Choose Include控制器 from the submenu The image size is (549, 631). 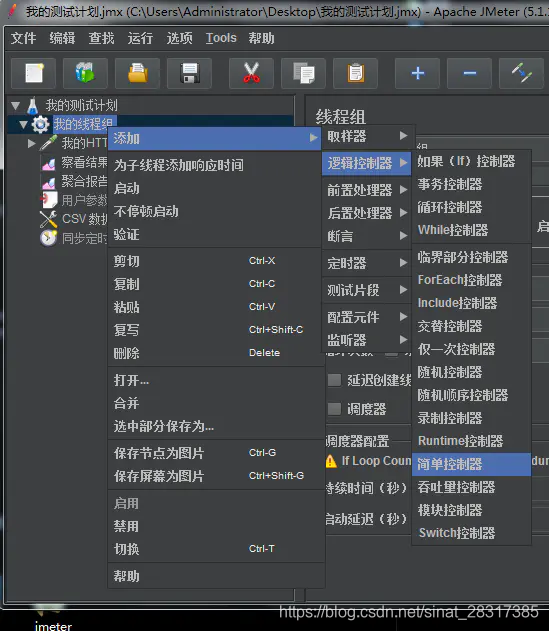(472, 303)
